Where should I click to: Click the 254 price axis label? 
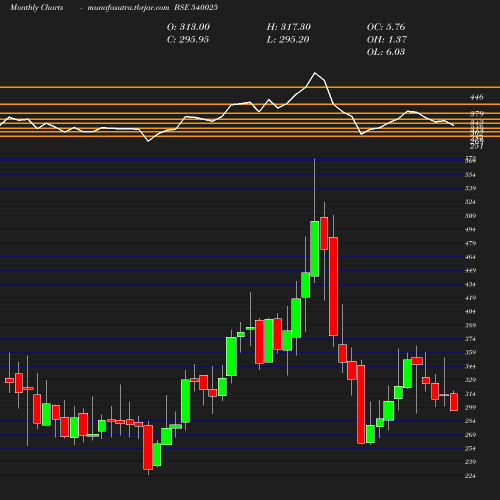coord(470,448)
